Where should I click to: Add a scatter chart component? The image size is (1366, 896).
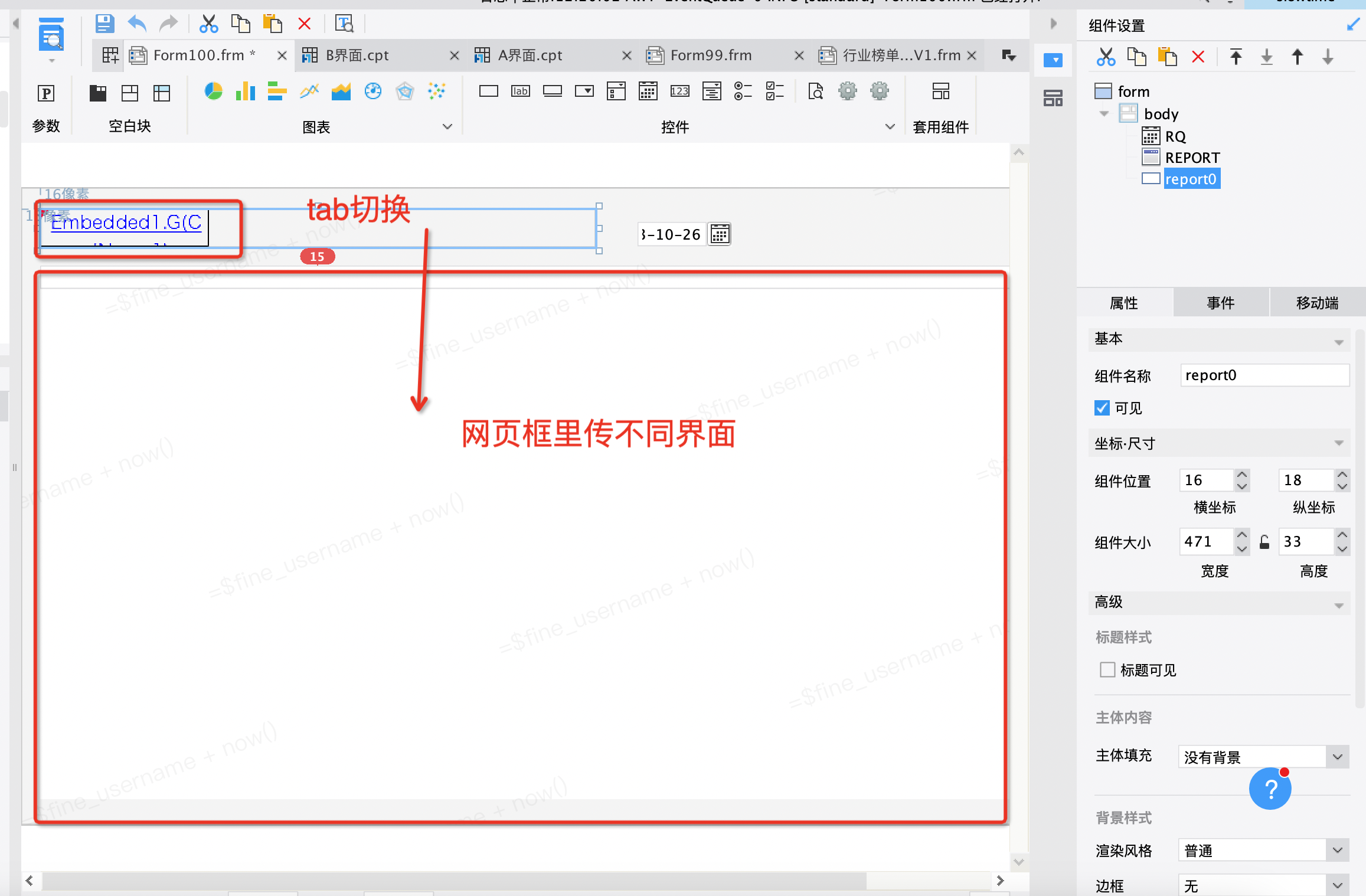[437, 91]
